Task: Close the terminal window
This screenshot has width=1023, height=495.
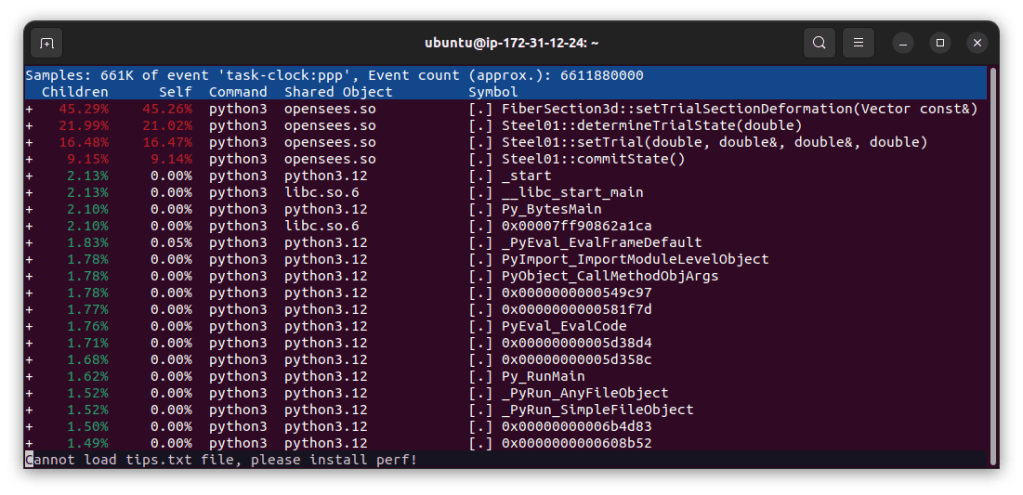Action: [x=977, y=43]
